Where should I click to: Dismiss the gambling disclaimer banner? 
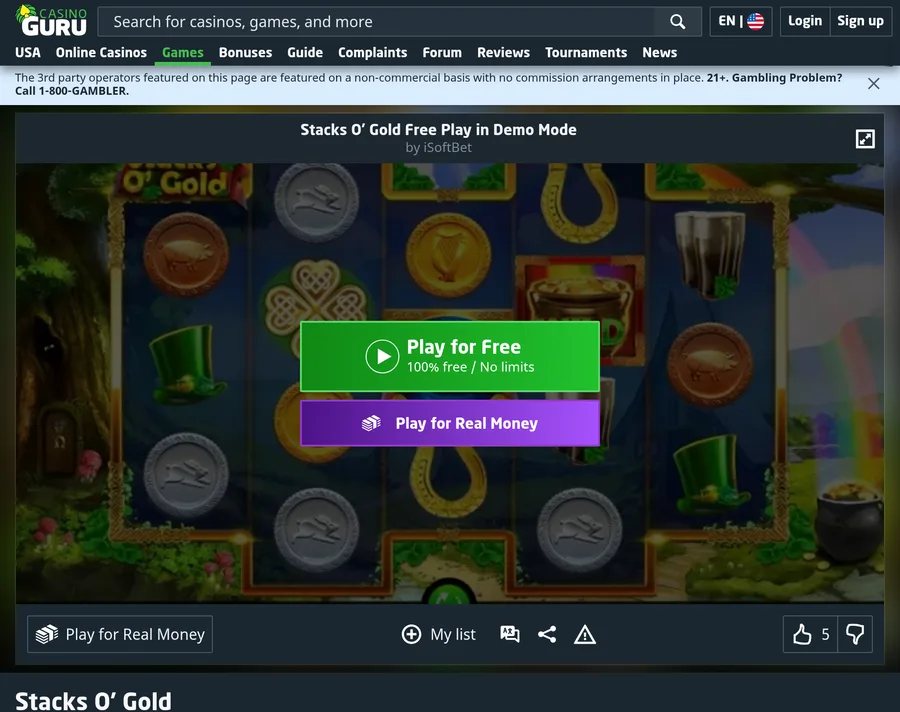click(874, 84)
